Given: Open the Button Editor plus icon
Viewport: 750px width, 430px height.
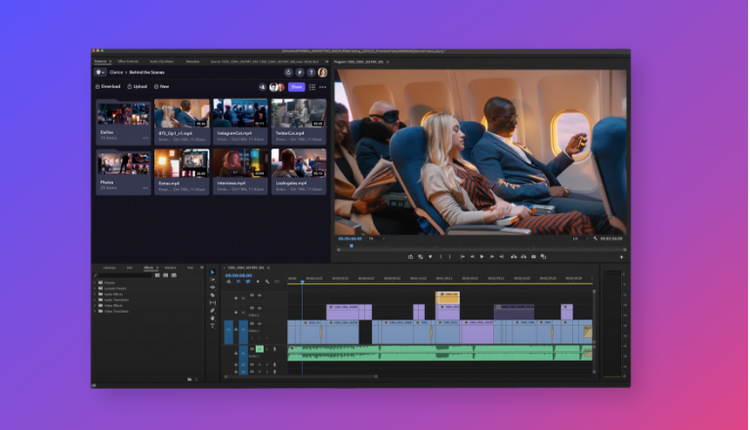Looking at the screenshot, I should [x=621, y=257].
